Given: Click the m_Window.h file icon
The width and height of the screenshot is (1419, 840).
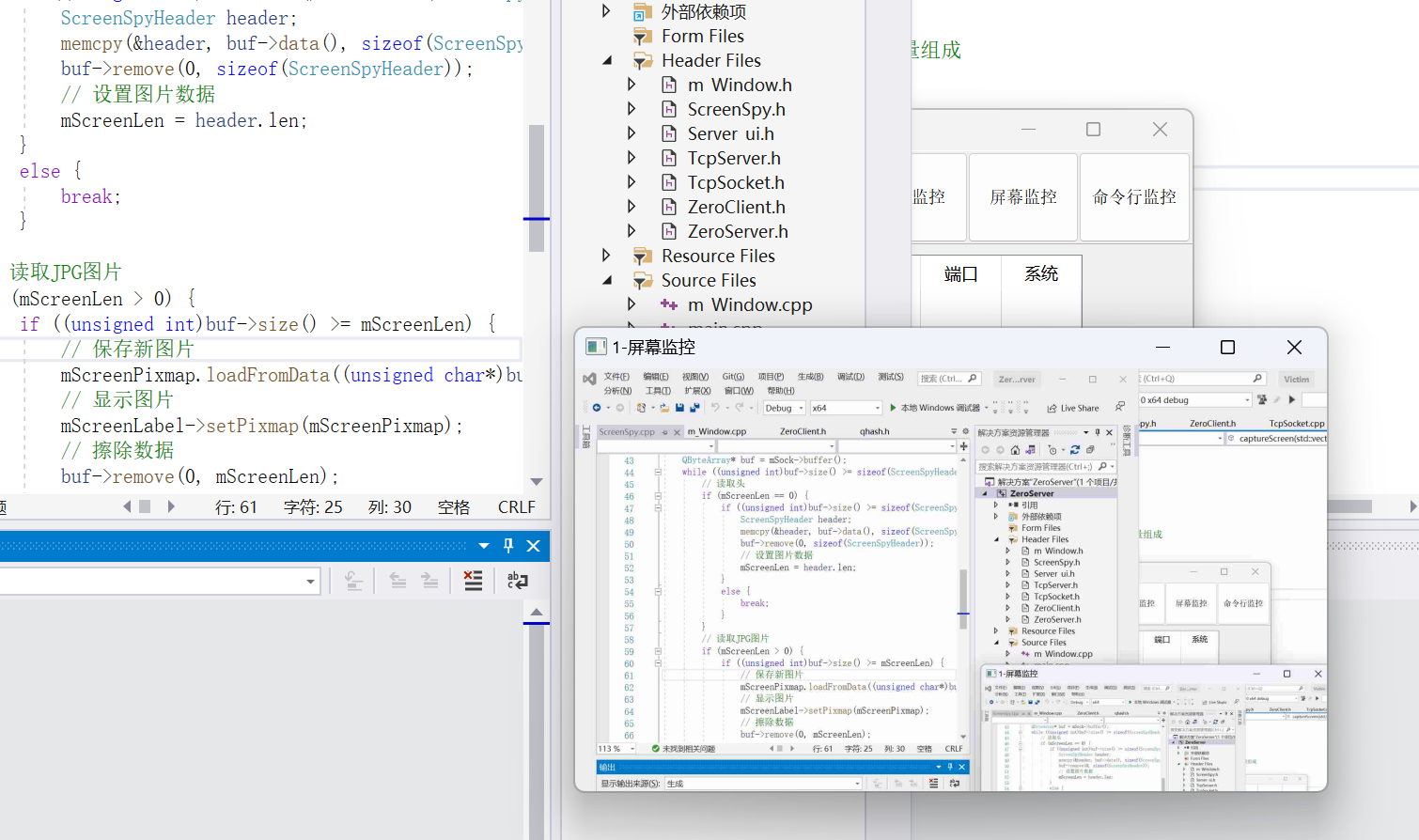Looking at the screenshot, I should coord(669,85).
